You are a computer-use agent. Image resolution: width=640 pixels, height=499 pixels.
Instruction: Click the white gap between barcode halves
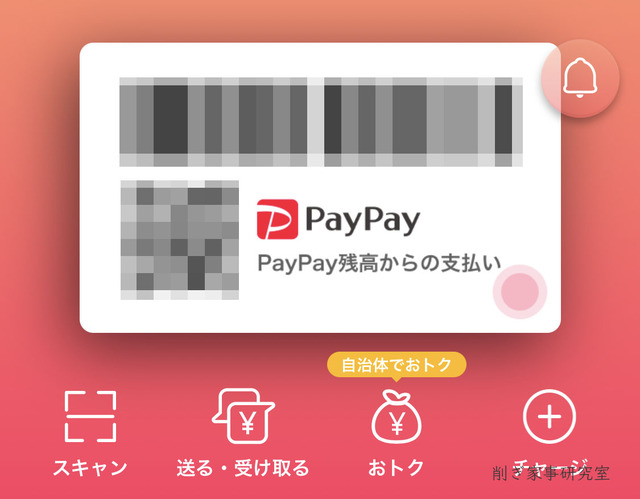click(316, 122)
